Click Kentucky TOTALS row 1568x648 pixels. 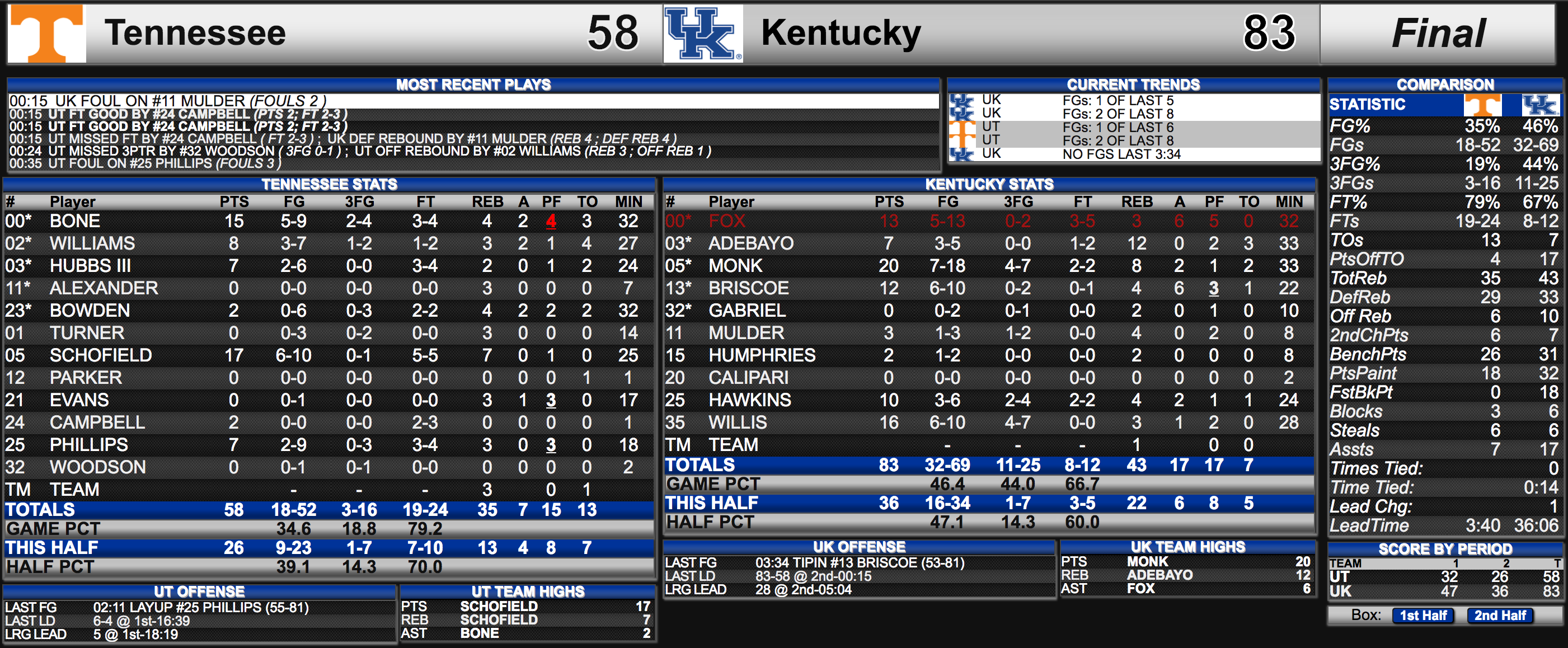coord(989,466)
